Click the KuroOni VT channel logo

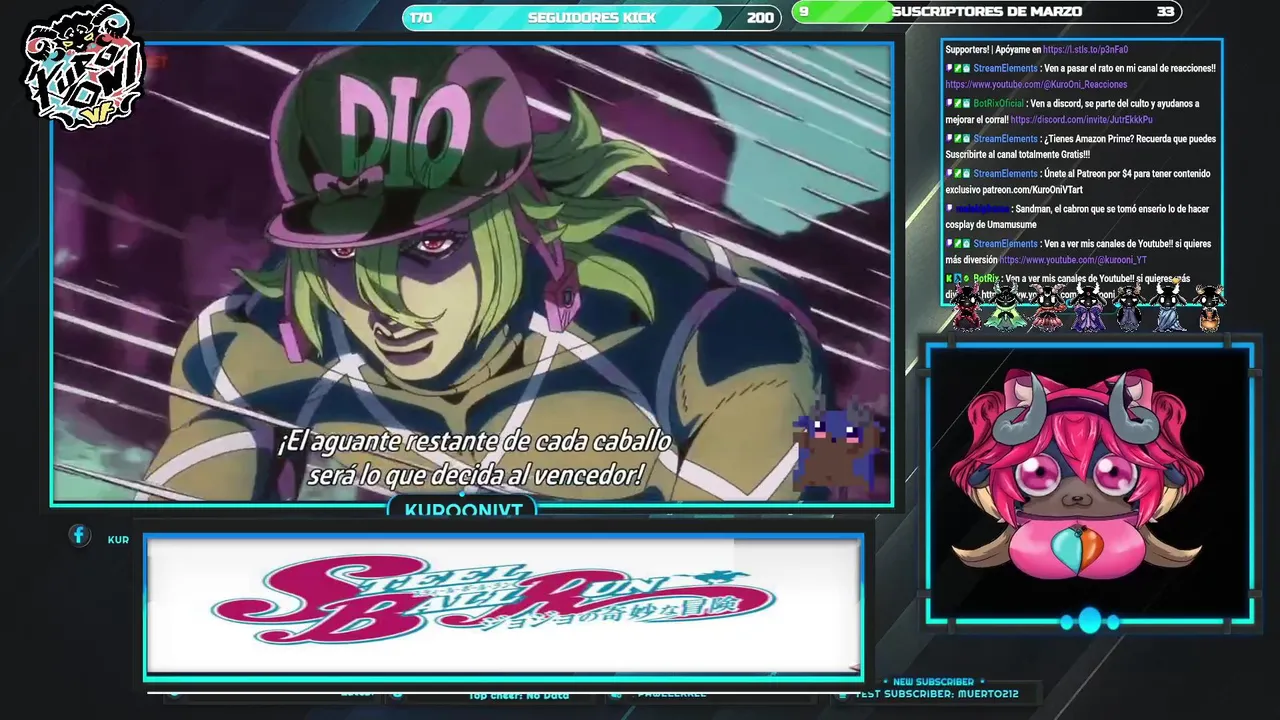[x=85, y=68]
